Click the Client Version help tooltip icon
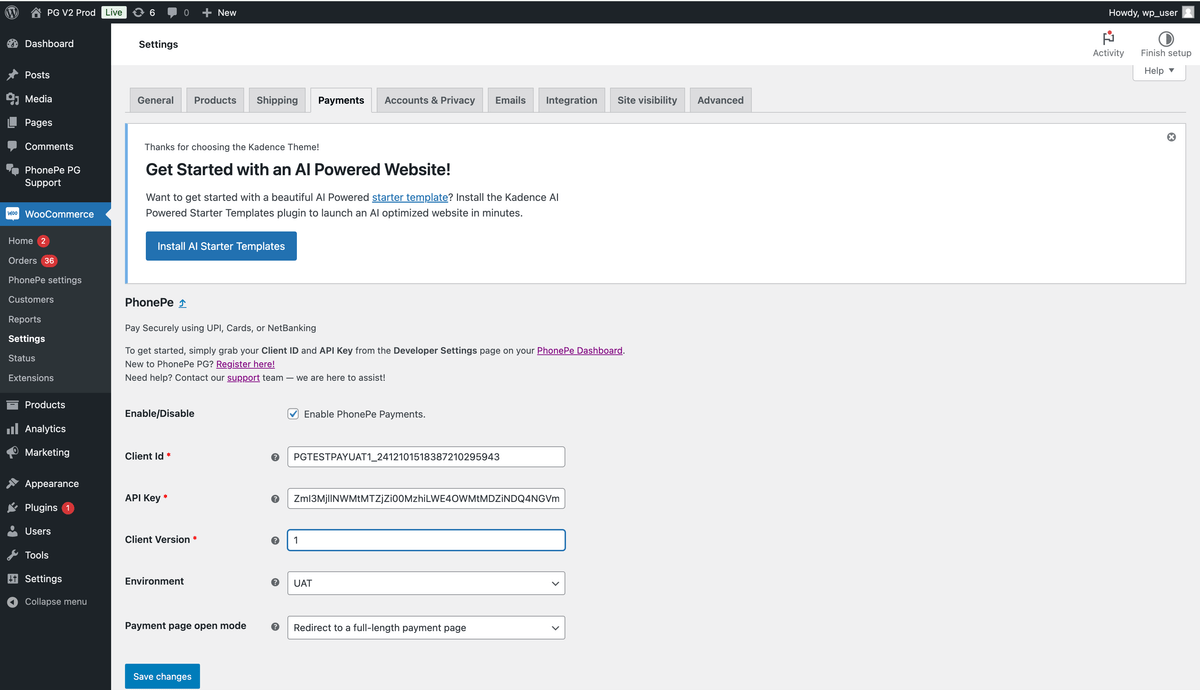This screenshot has width=1200, height=690. click(x=275, y=541)
